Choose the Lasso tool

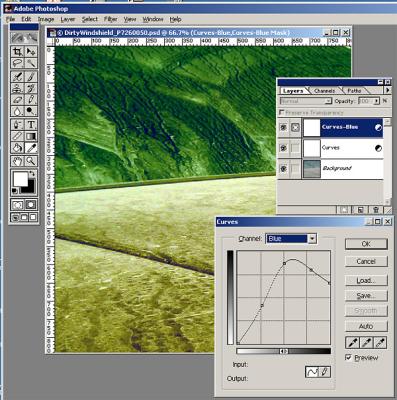pos(17,63)
